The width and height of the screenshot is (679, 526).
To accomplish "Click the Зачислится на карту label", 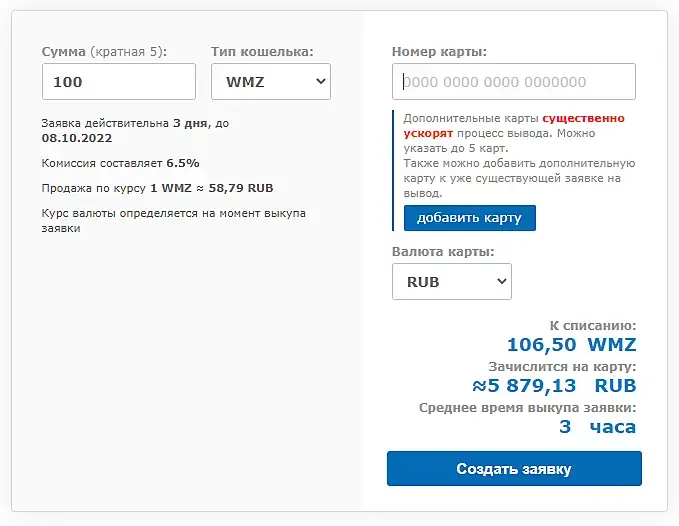I will click(562, 366).
